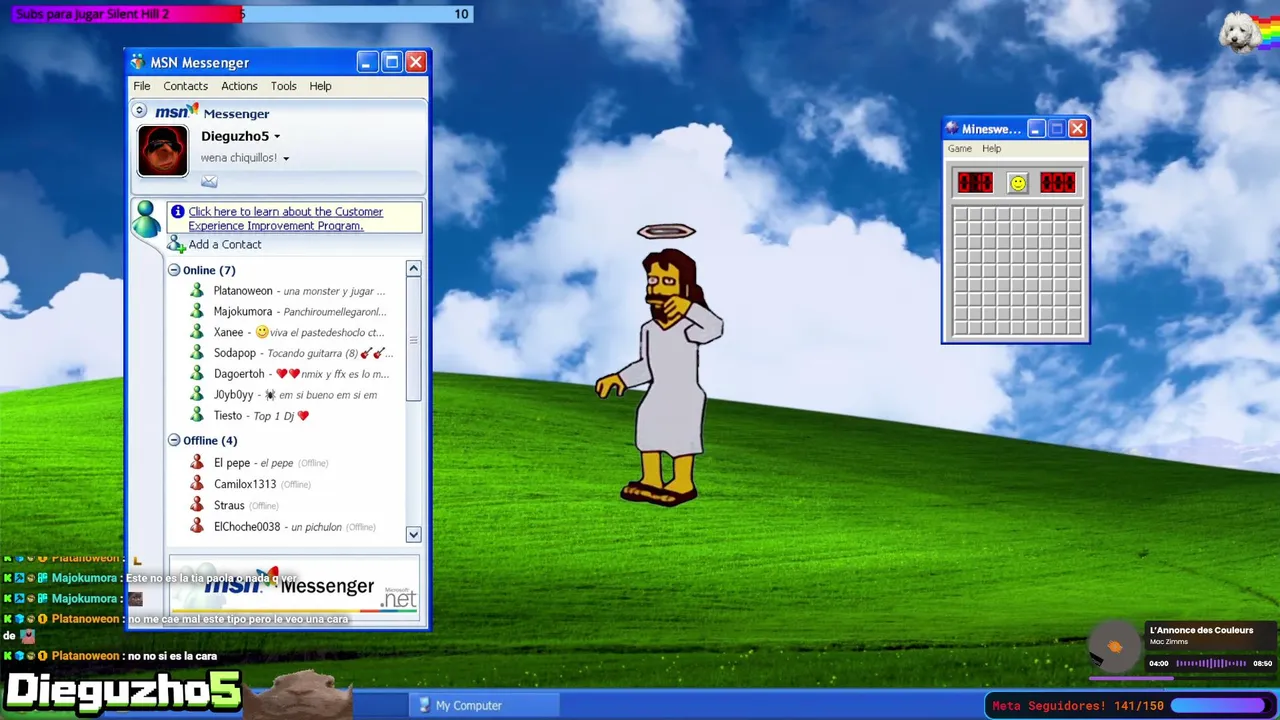The width and height of the screenshot is (1280, 720).
Task: Click the Meta Seguidores progress bar
Action: pos(1217,706)
